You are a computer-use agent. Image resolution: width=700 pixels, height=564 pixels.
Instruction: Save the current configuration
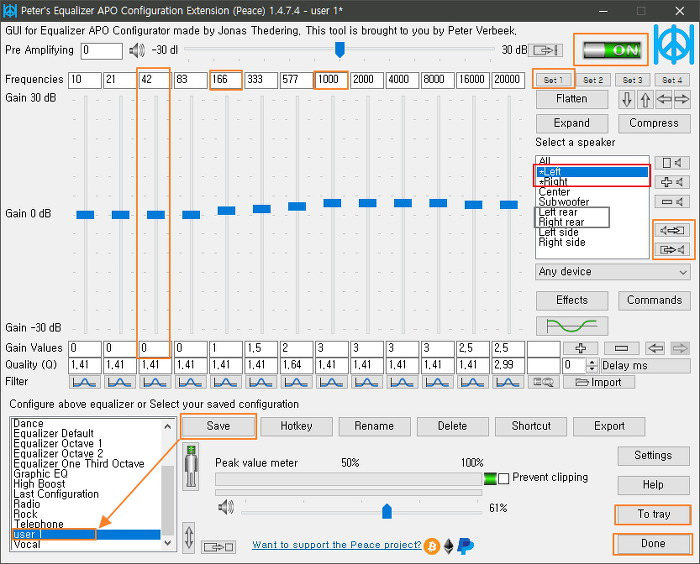tap(218, 426)
